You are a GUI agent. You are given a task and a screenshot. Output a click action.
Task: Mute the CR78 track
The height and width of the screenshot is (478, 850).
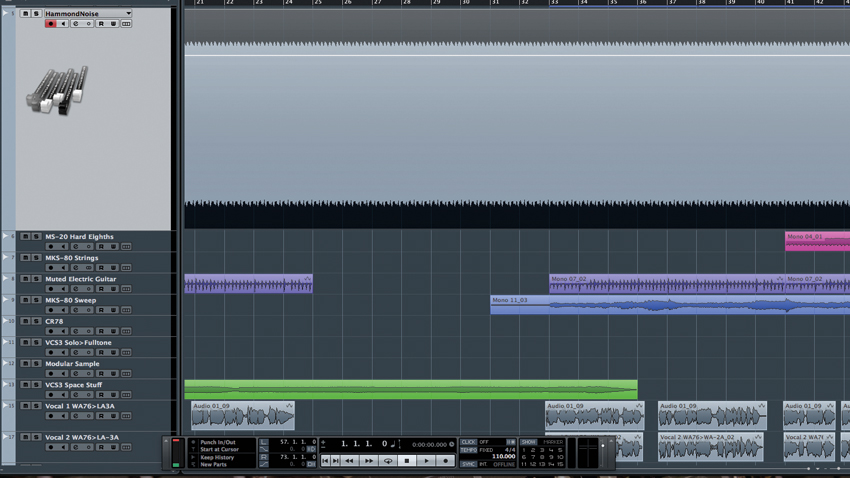(25, 321)
